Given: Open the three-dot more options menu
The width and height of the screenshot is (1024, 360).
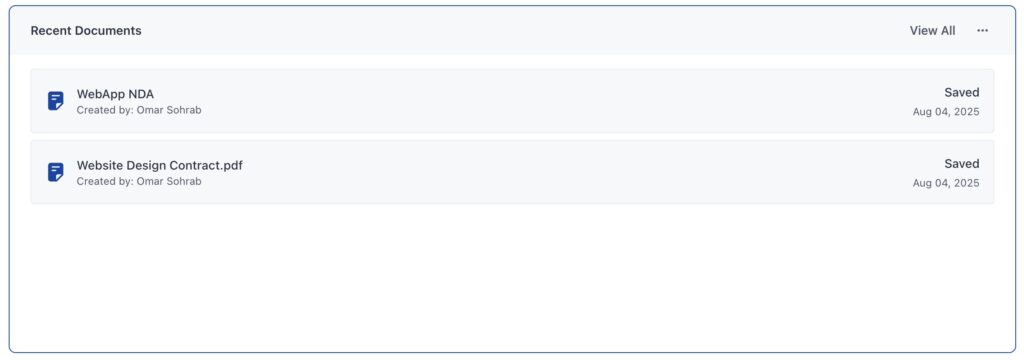Looking at the screenshot, I should 982,31.
